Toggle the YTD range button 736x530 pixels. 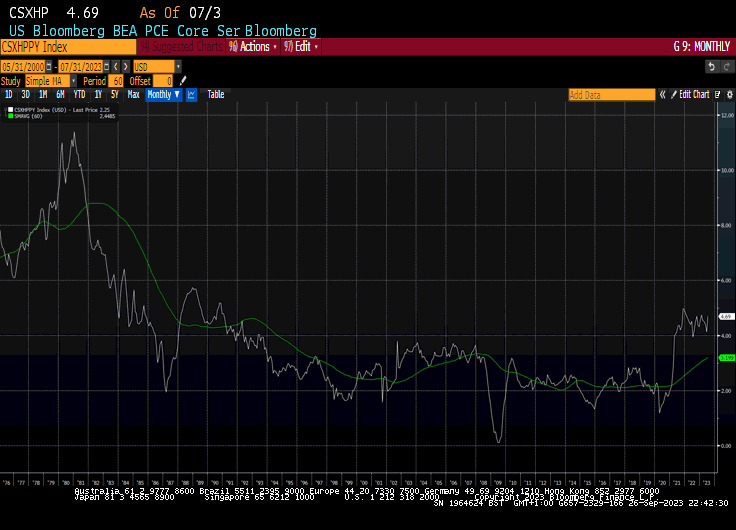point(79,94)
